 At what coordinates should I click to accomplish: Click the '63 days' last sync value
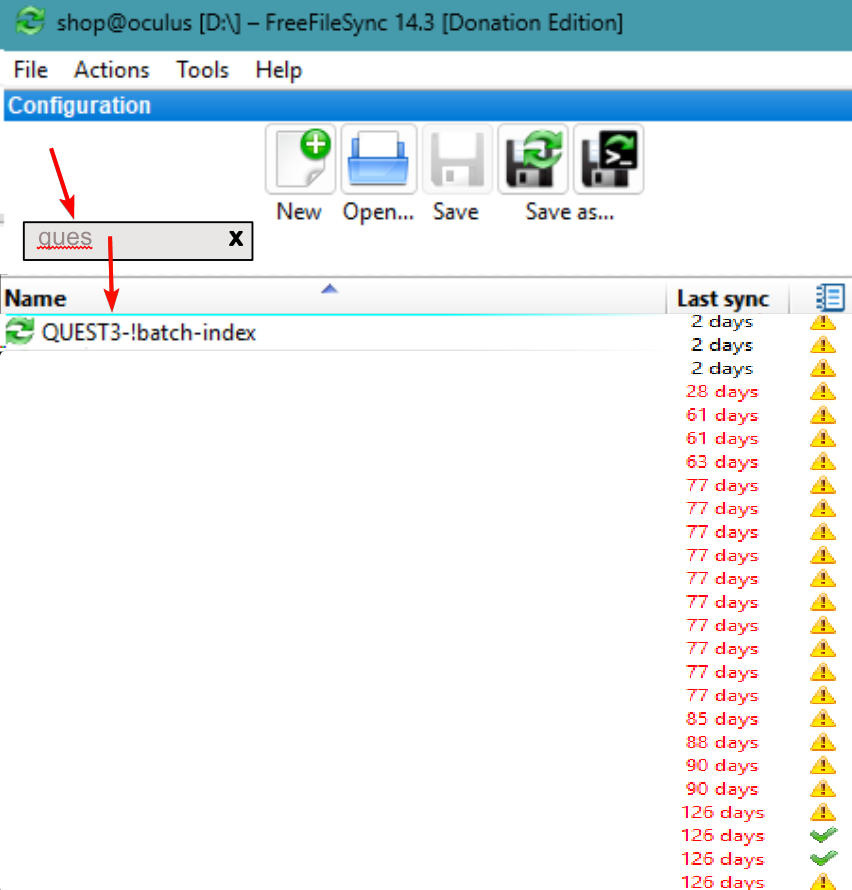coord(721,462)
